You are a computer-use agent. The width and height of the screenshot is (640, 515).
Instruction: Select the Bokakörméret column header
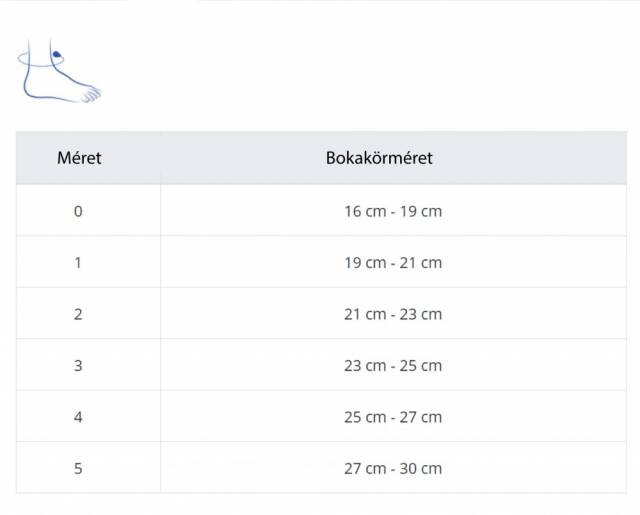click(x=379, y=158)
